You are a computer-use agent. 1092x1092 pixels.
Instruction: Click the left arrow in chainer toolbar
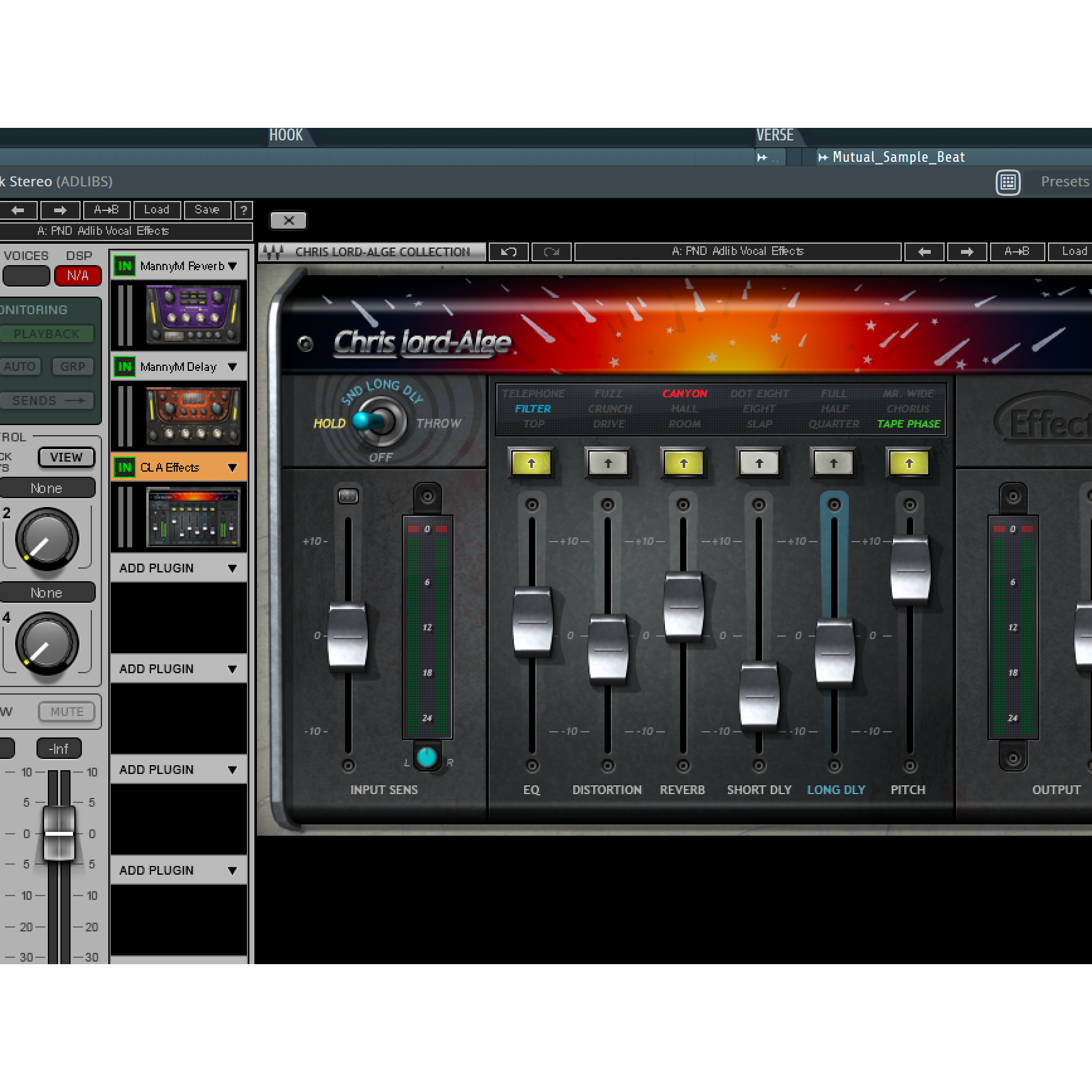18,210
